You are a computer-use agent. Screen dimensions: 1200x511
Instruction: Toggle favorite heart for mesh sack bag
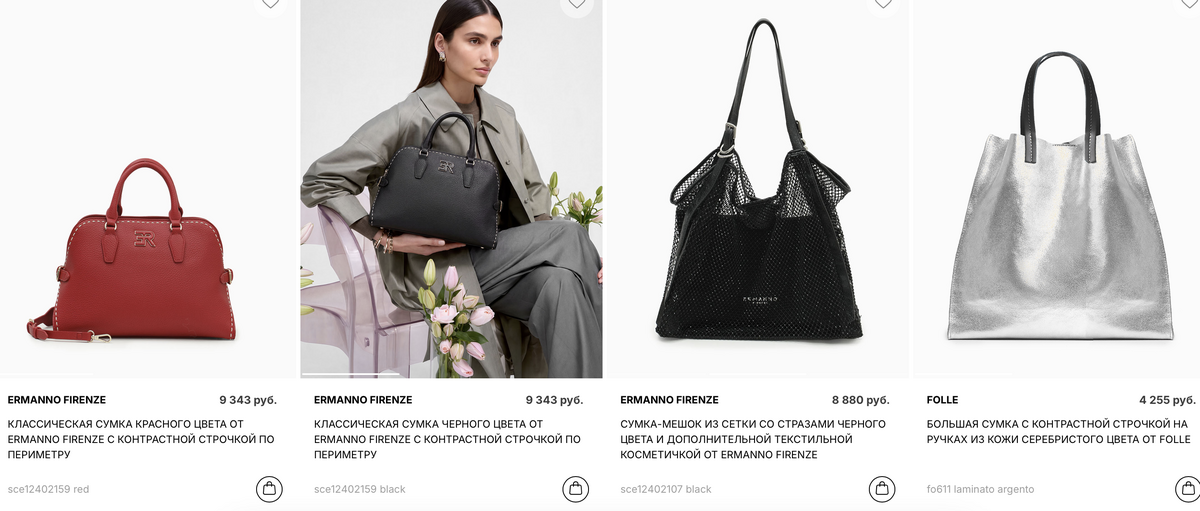tap(881, 3)
